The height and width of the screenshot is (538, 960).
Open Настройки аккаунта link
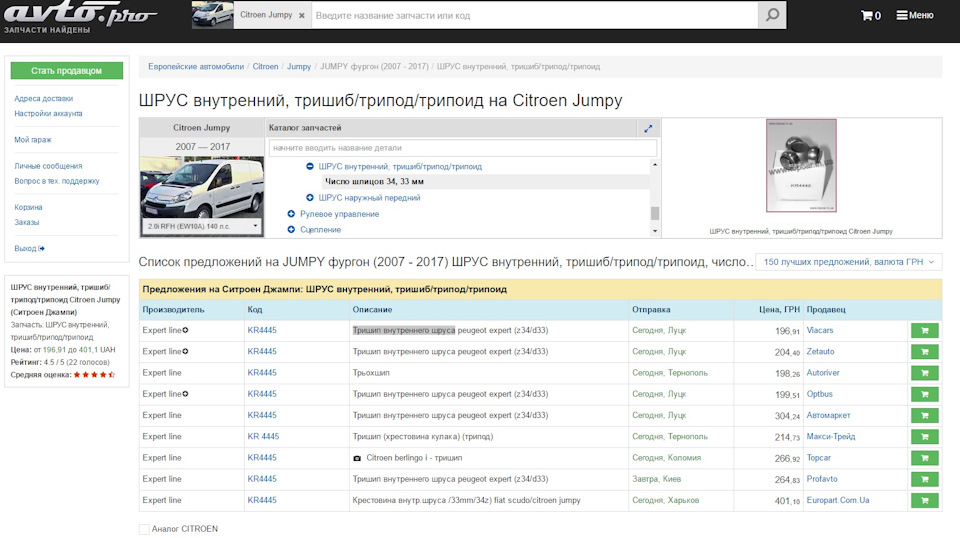[x=48, y=113]
